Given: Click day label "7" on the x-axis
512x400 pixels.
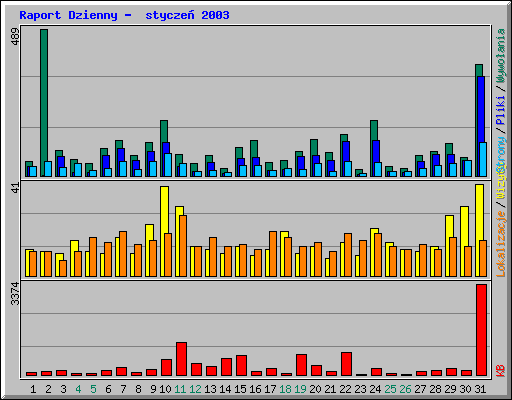Looking at the screenshot, I should (x=123, y=389).
